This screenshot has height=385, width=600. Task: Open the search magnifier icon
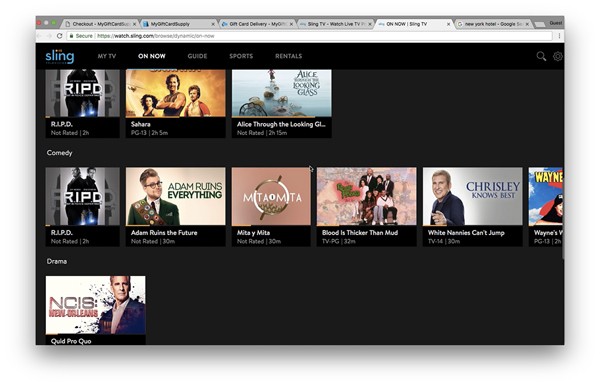(x=541, y=56)
